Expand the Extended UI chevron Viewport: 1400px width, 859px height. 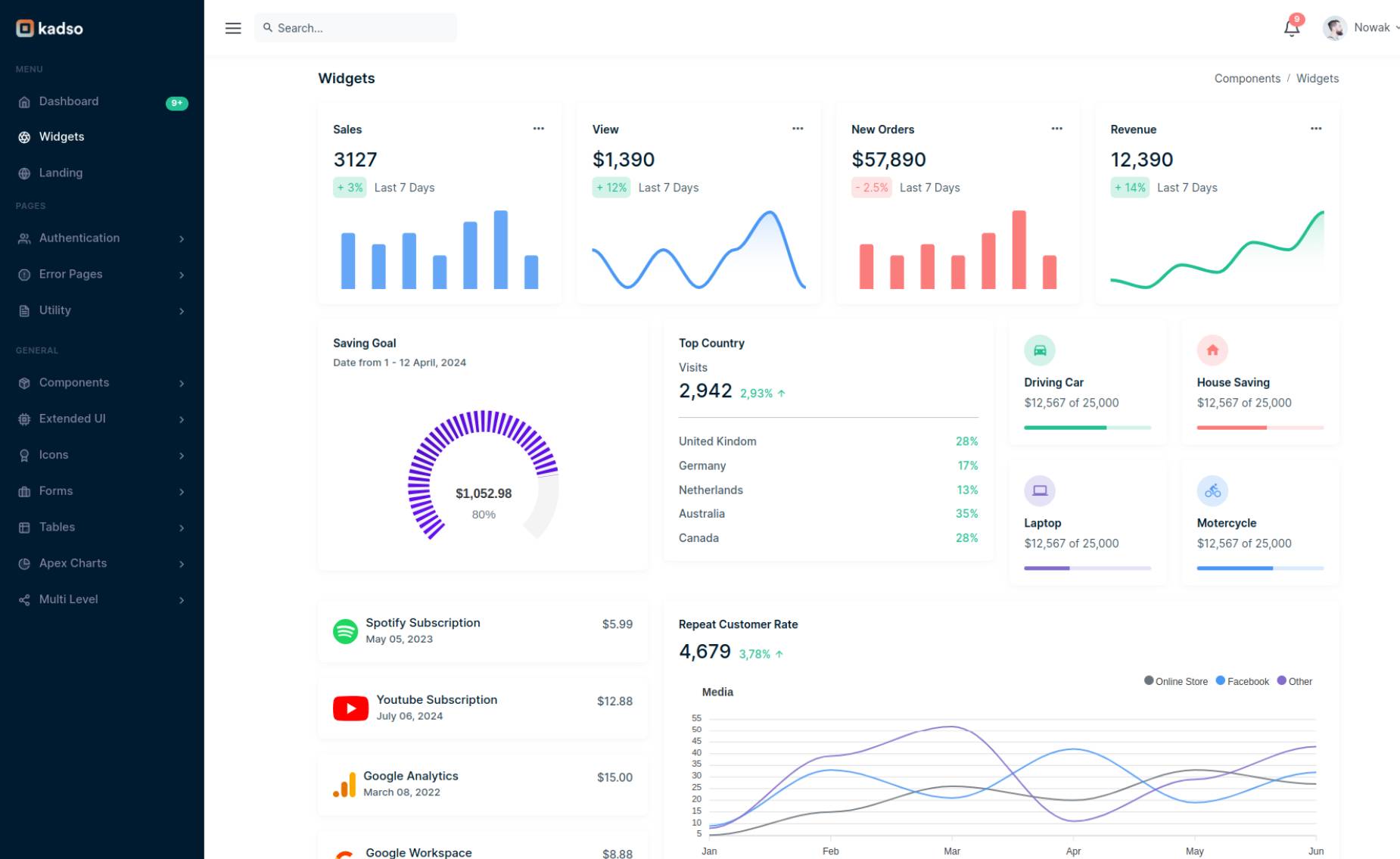(182, 419)
